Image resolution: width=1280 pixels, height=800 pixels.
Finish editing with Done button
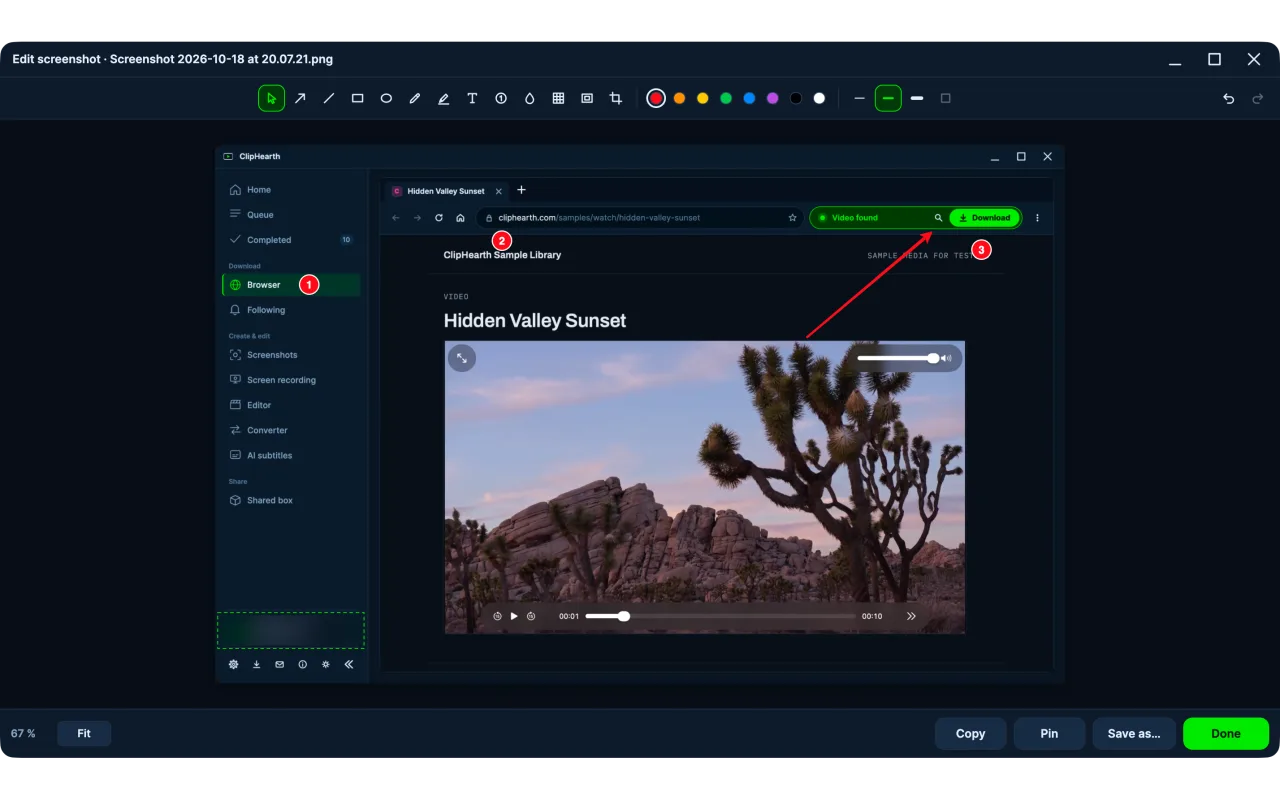click(x=1226, y=733)
